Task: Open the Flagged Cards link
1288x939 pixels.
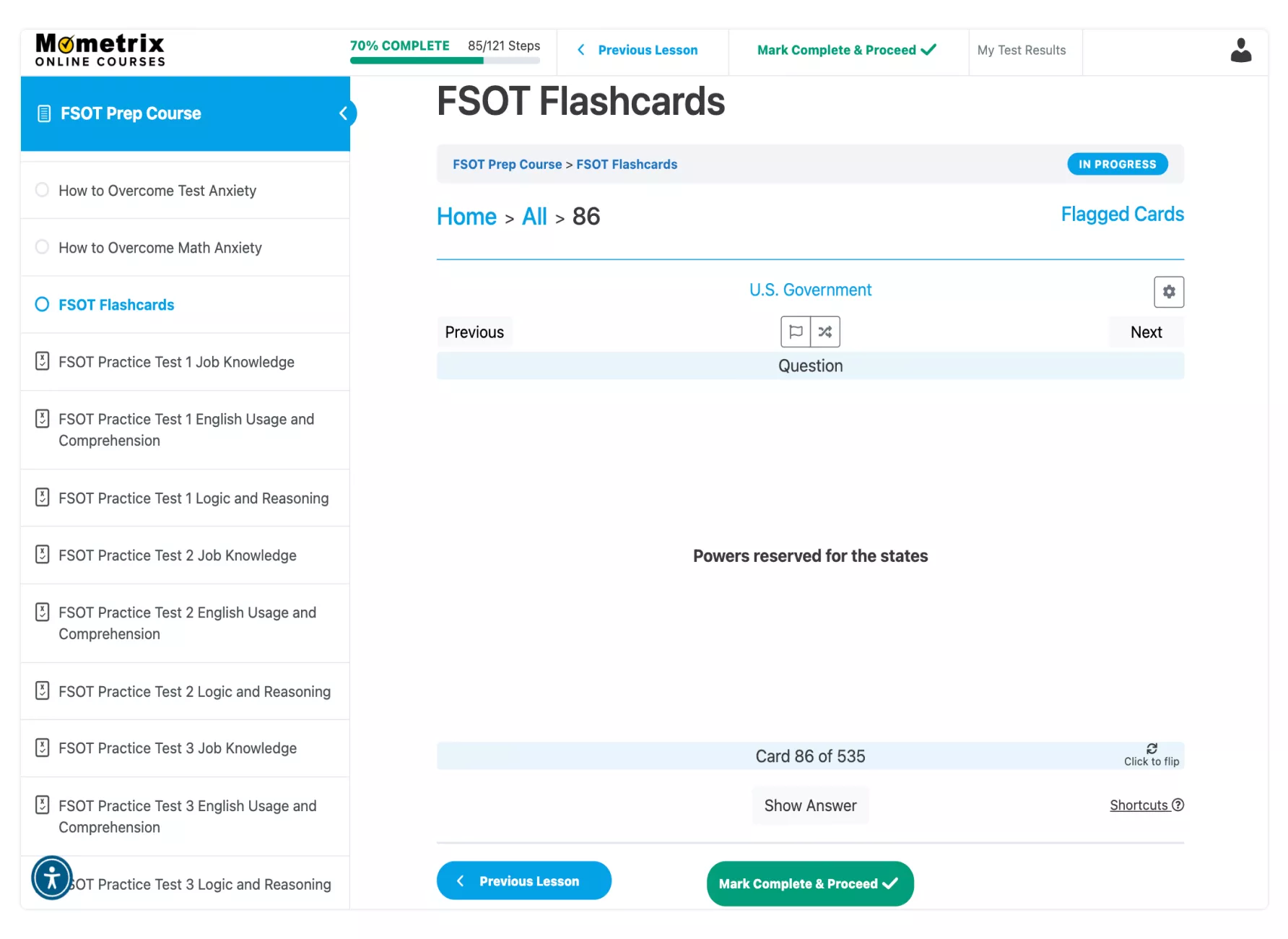Action: tap(1122, 215)
